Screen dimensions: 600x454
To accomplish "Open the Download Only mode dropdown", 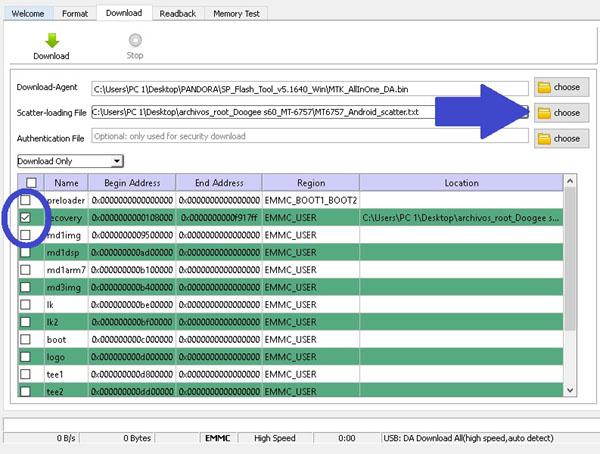I will coord(70,161).
